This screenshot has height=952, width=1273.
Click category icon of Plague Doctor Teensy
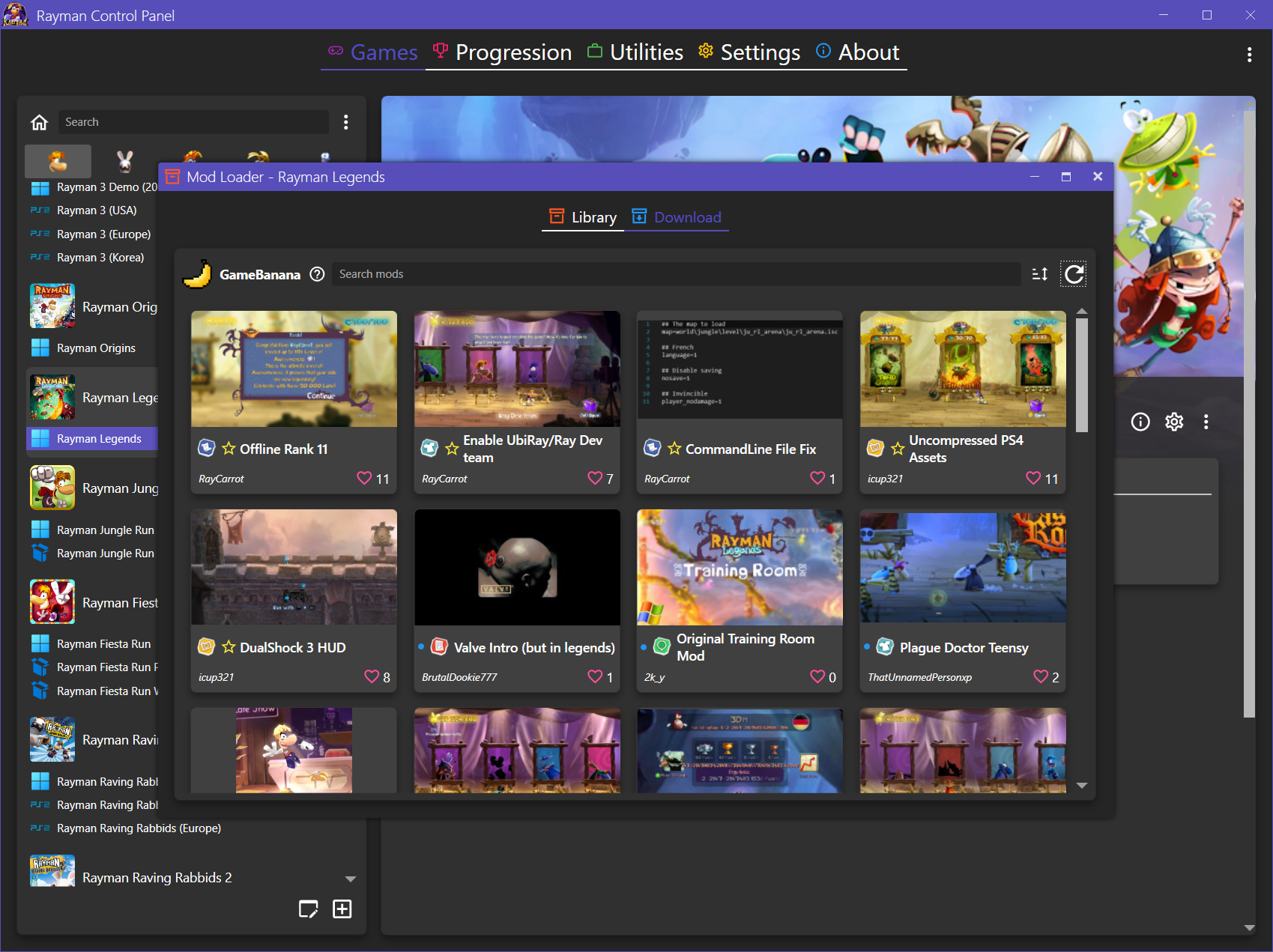[x=885, y=646]
